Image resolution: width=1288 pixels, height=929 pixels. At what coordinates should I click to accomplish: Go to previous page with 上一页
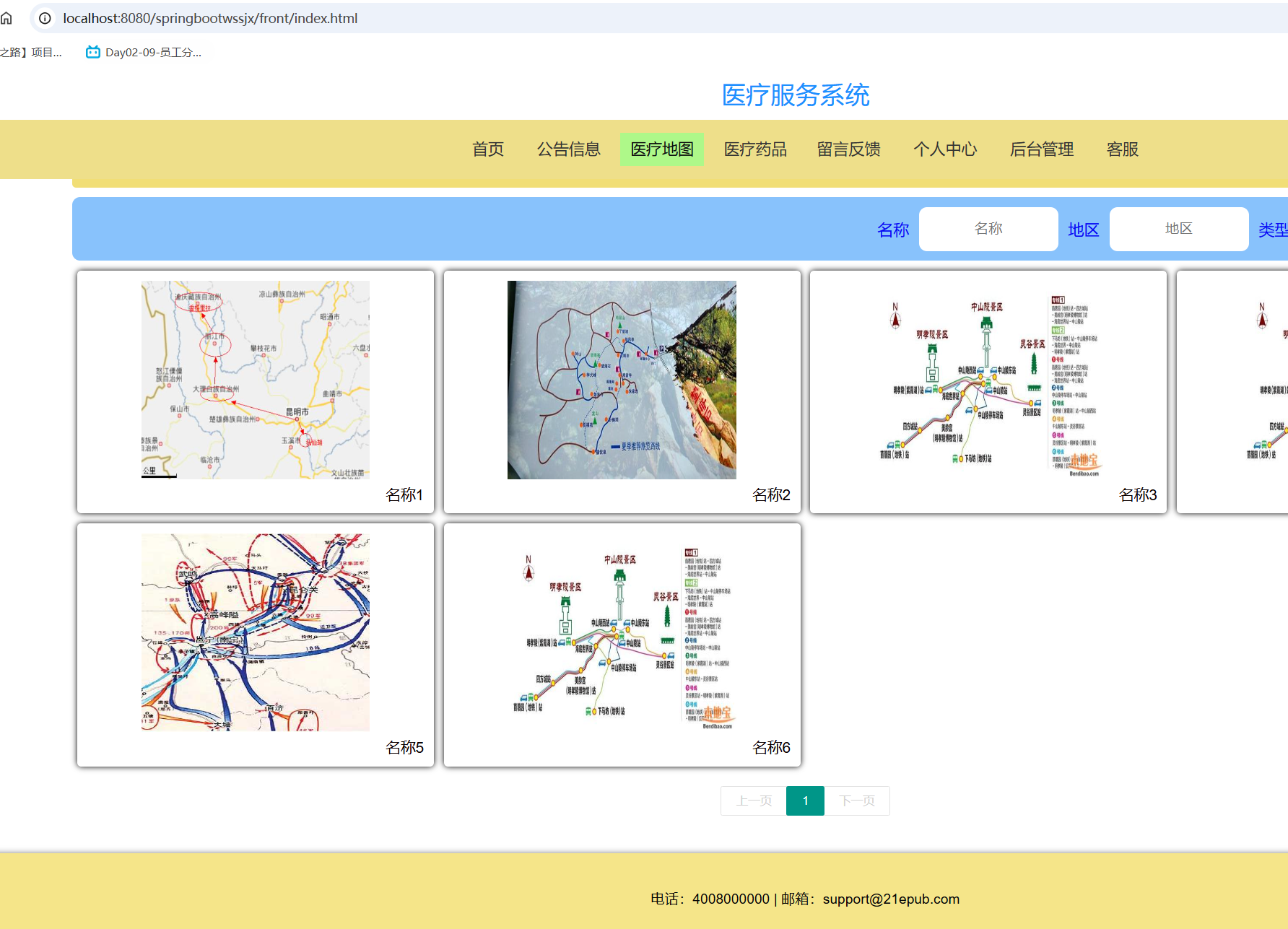[x=754, y=801]
